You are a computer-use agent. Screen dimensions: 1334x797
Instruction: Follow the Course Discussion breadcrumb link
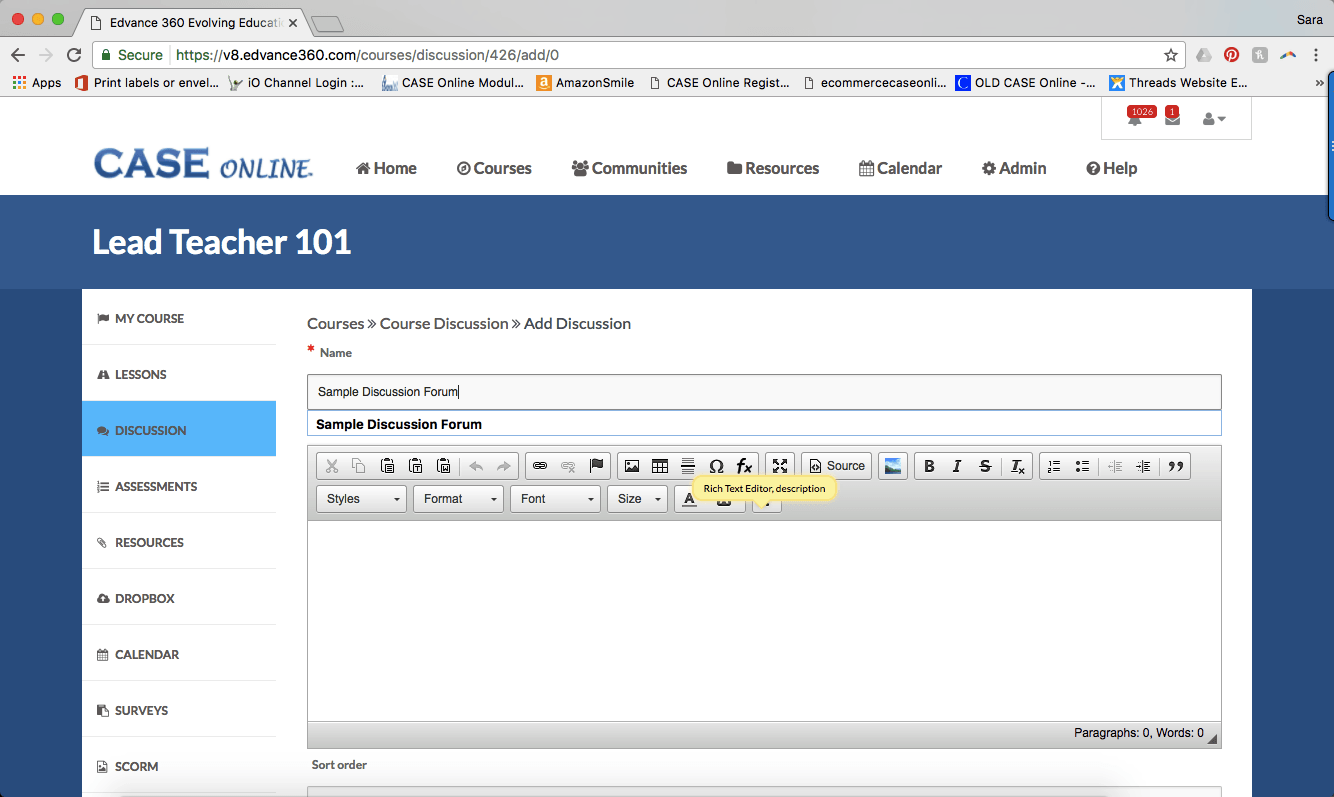444,323
